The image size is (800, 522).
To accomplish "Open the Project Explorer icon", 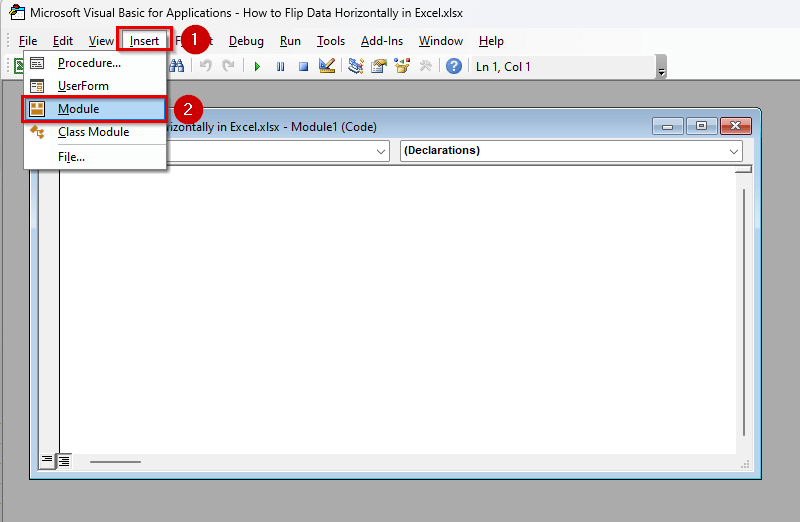I will [355, 66].
